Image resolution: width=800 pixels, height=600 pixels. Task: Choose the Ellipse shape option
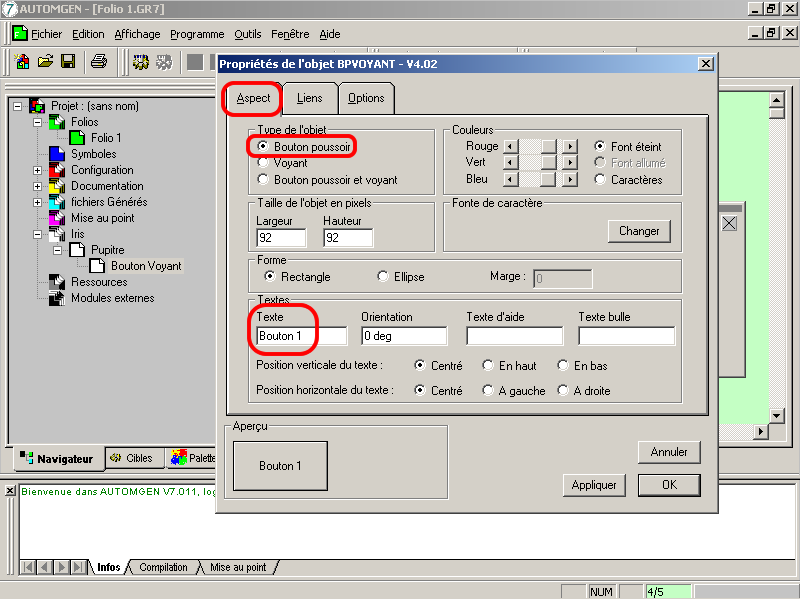[383, 277]
